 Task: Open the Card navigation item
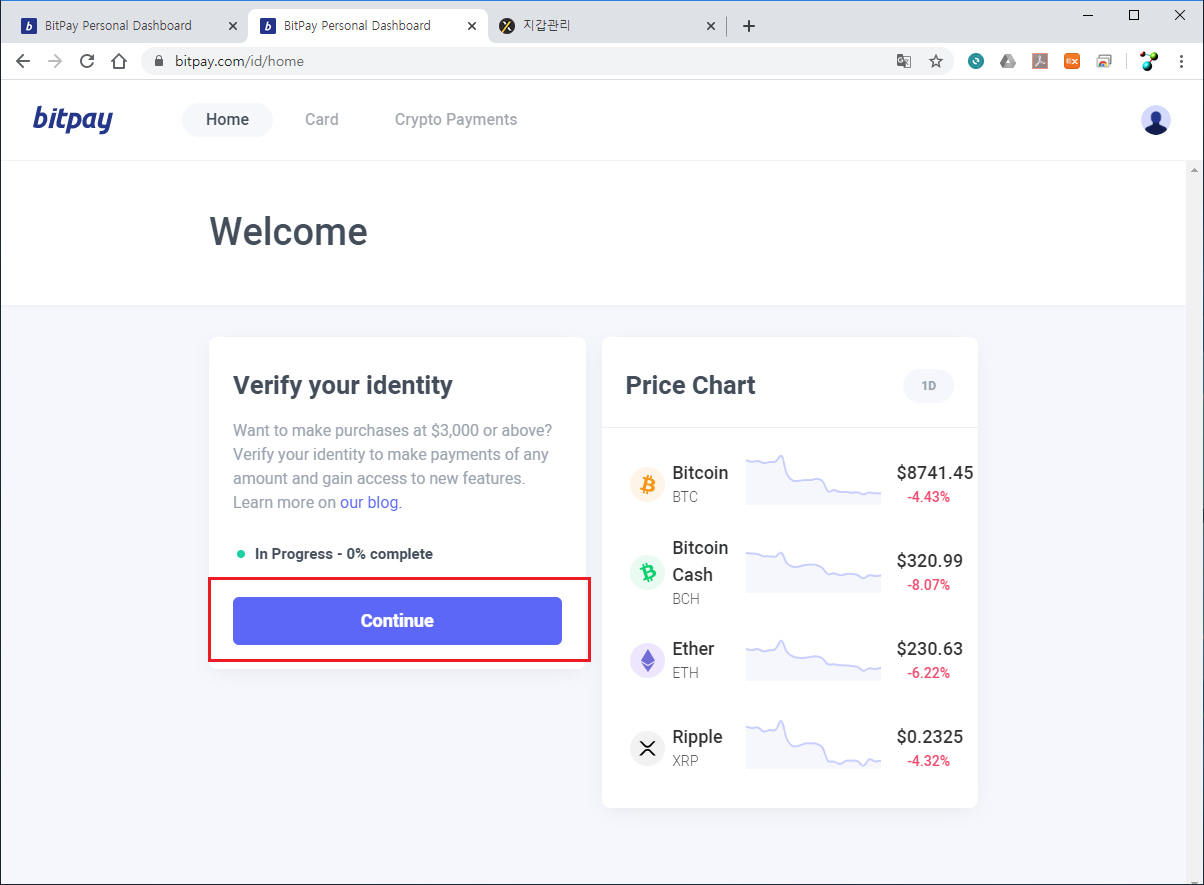point(322,120)
